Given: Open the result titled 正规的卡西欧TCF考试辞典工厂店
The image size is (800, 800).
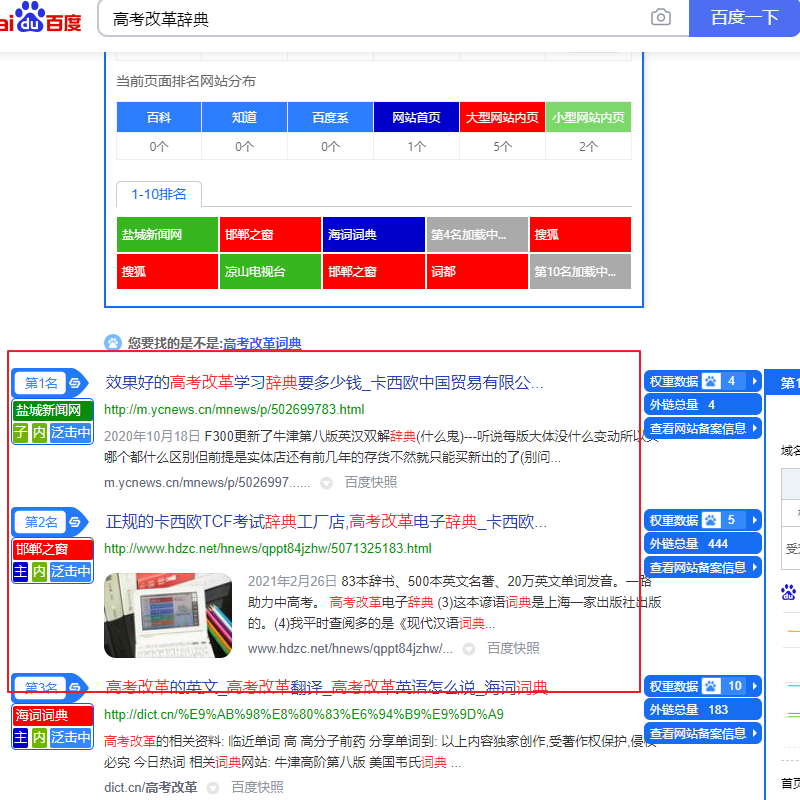Looking at the screenshot, I should (x=326, y=521).
